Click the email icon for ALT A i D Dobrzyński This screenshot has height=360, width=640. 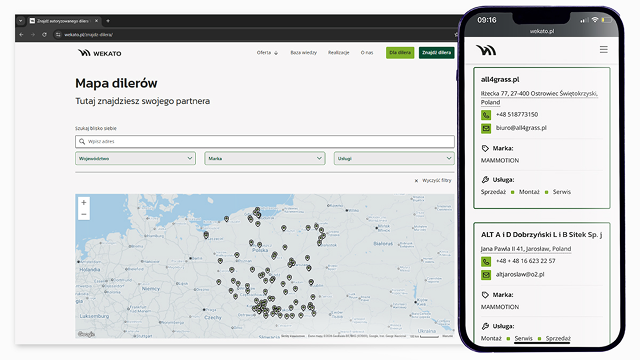click(486, 275)
